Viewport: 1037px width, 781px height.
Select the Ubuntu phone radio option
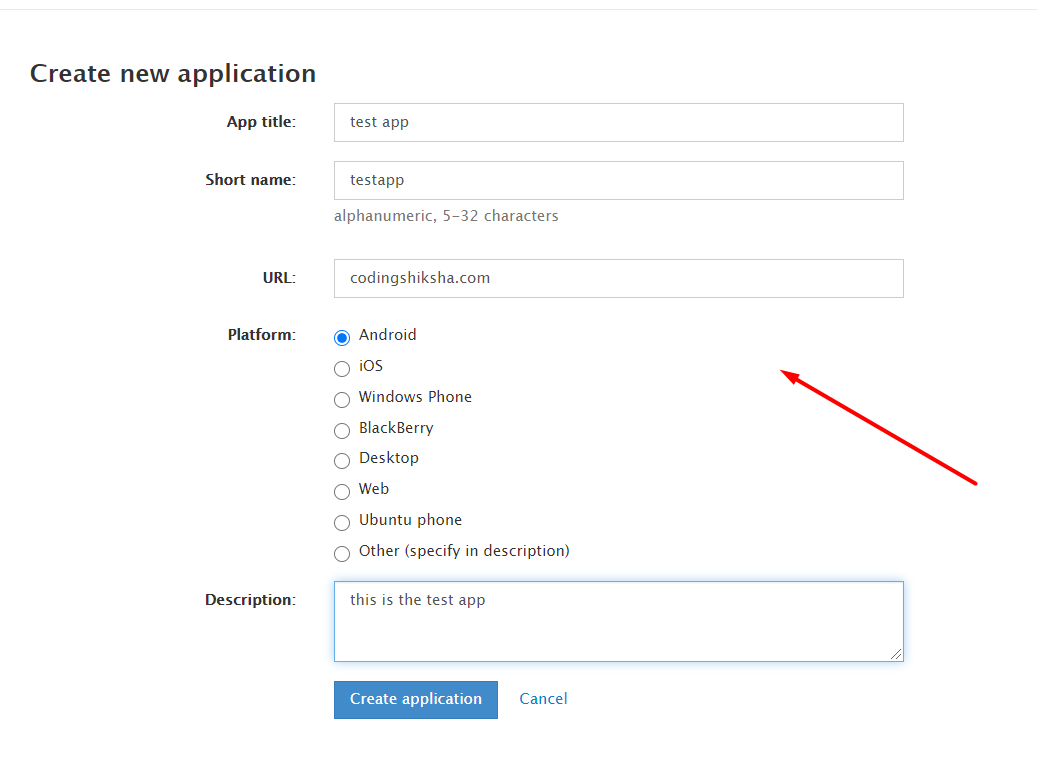(342, 522)
